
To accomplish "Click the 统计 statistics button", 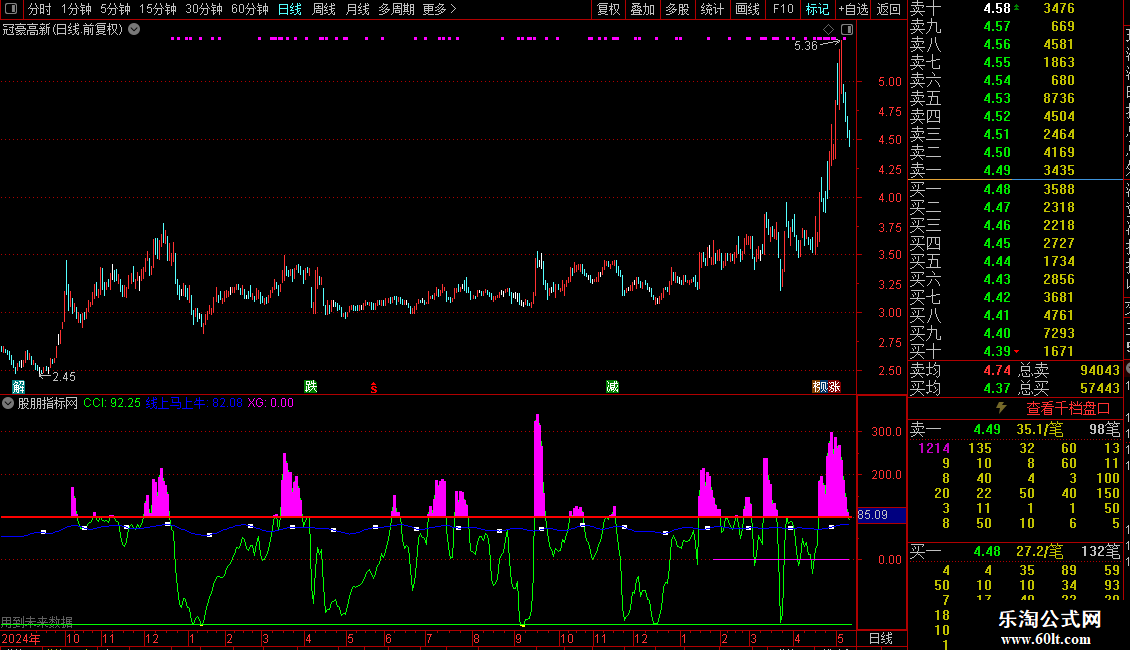I will (712, 9).
